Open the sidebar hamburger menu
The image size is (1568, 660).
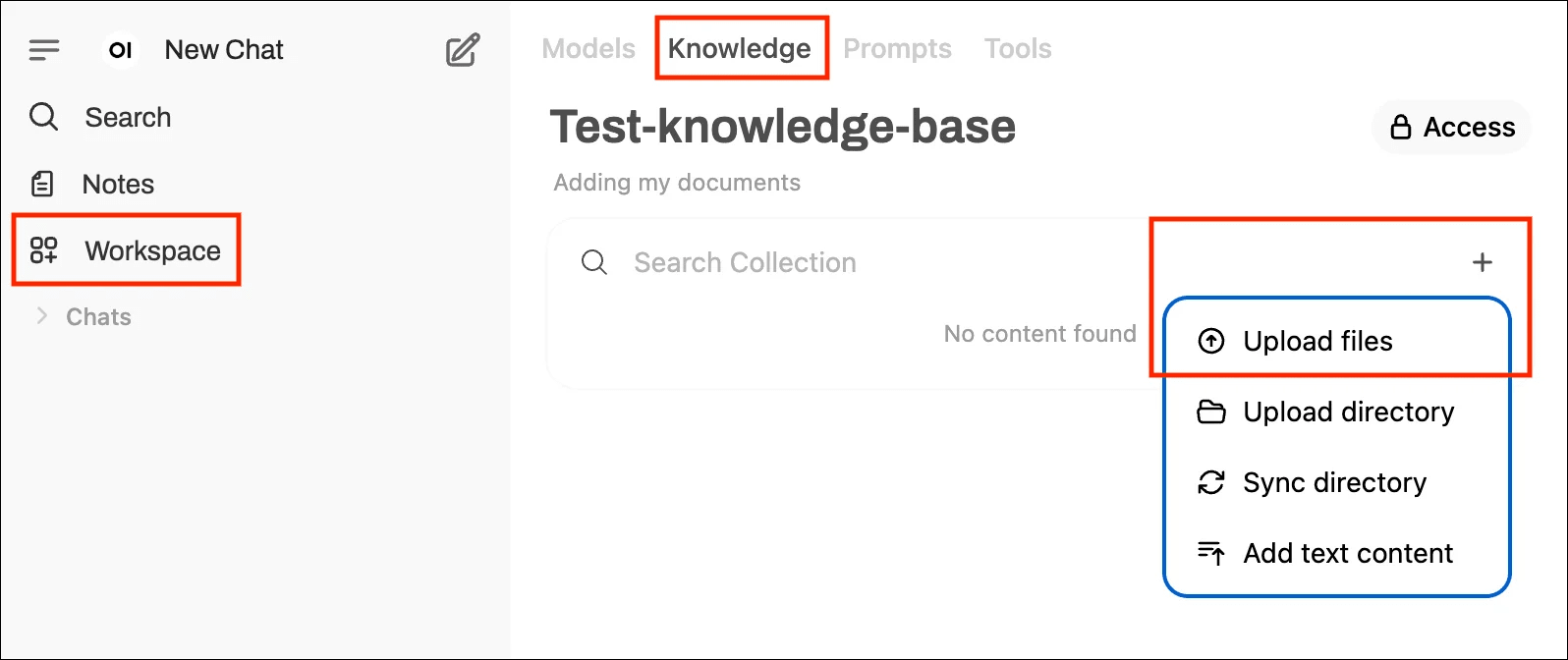(x=43, y=50)
